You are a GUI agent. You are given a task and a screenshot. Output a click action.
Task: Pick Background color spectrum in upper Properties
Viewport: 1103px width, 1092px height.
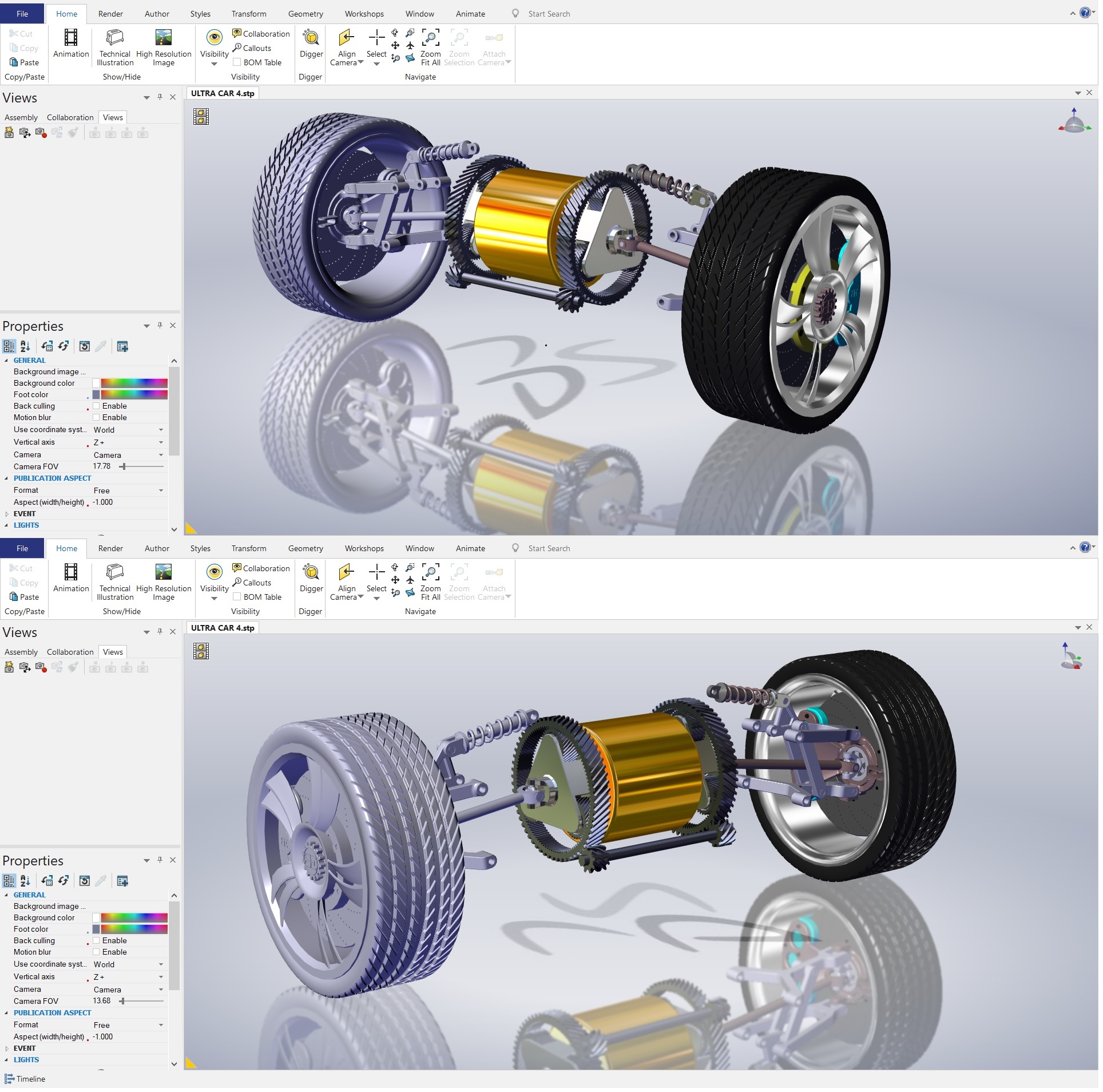134,385
